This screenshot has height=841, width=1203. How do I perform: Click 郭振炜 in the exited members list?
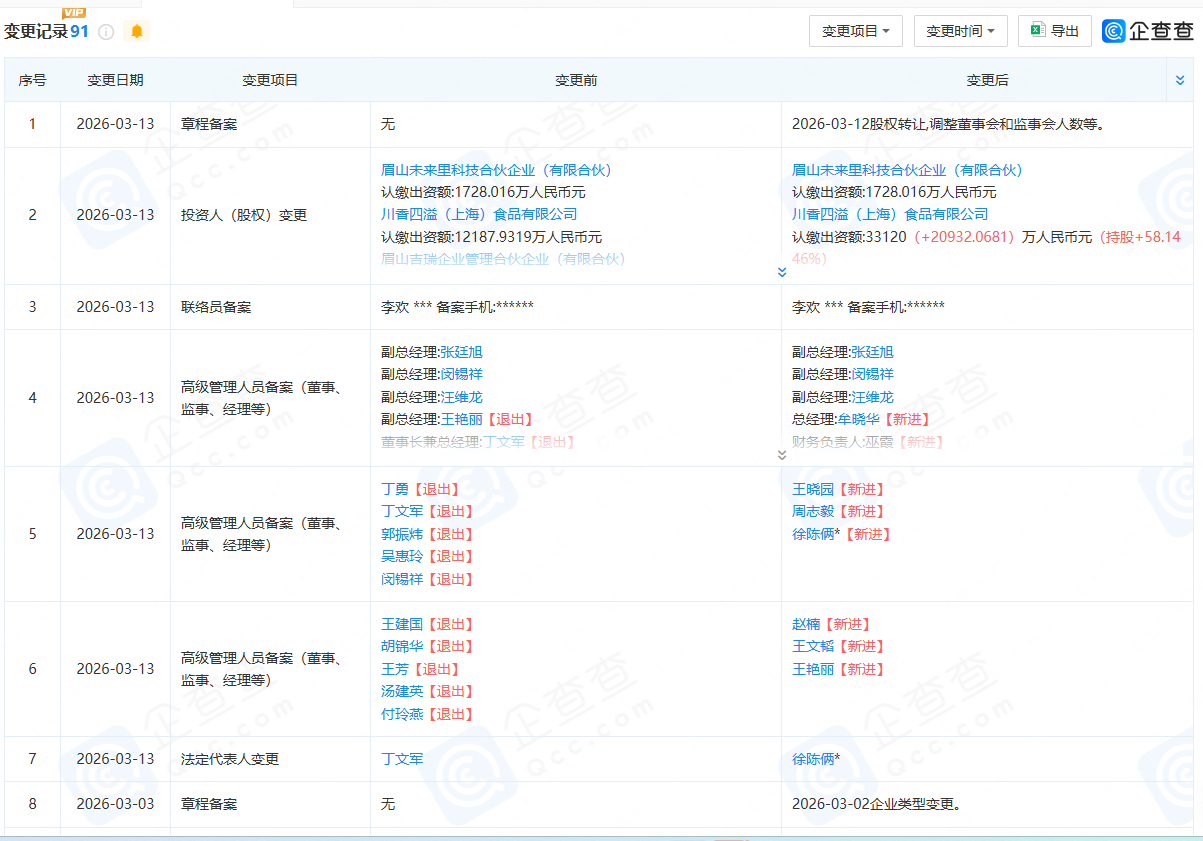pos(402,534)
